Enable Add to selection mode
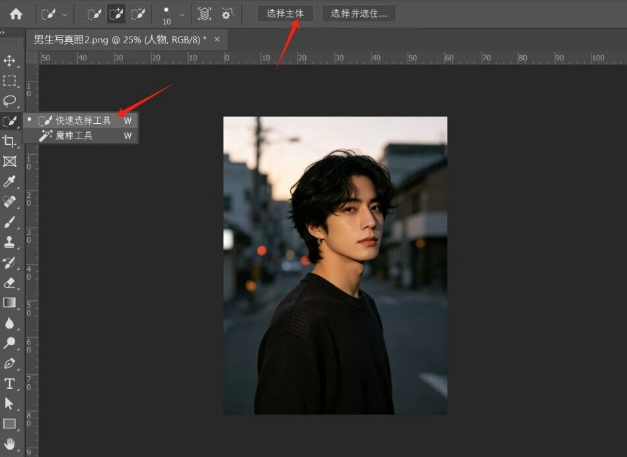Image resolution: width=627 pixels, height=457 pixels. click(116, 14)
